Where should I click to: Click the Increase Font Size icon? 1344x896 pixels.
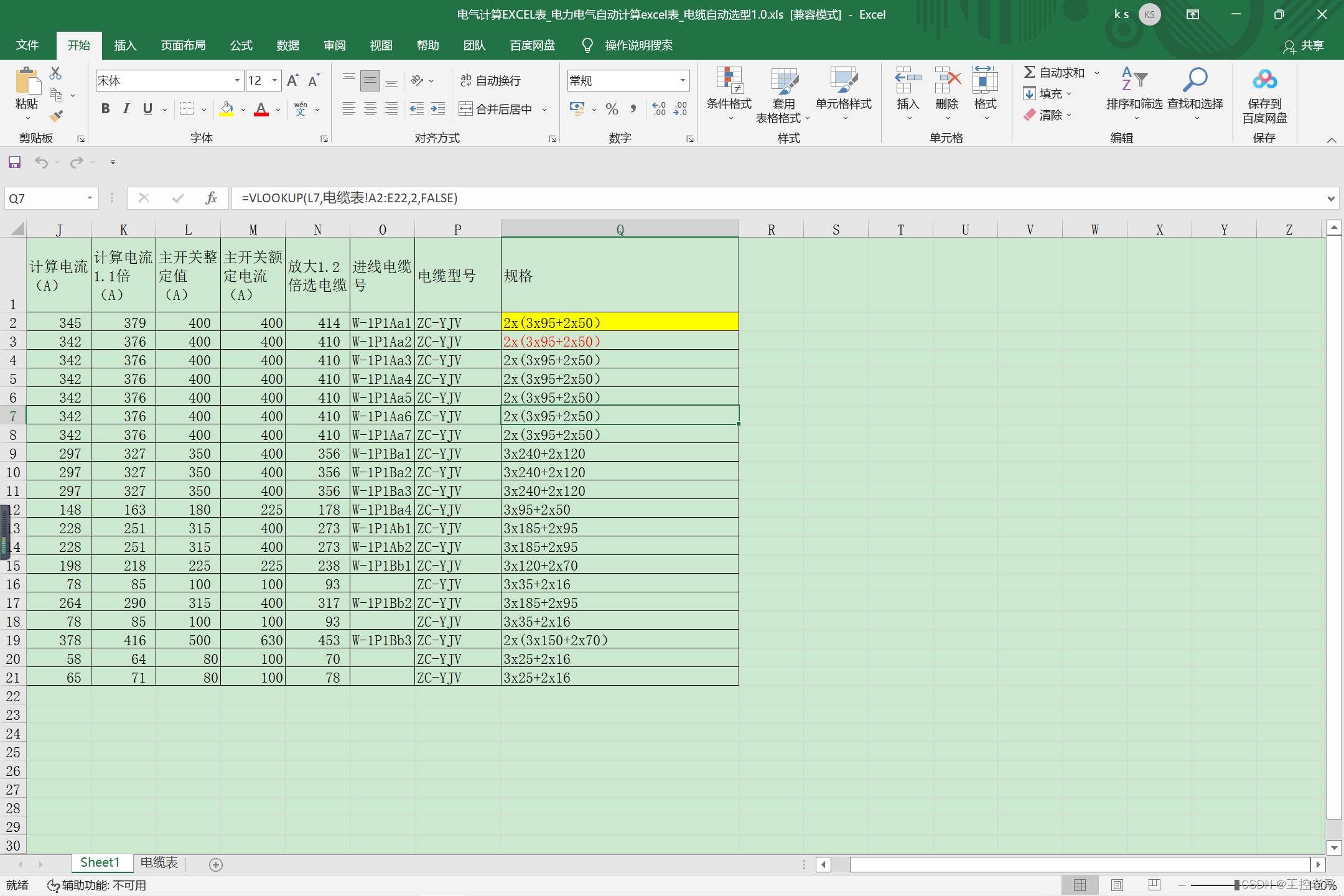(x=292, y=80)
